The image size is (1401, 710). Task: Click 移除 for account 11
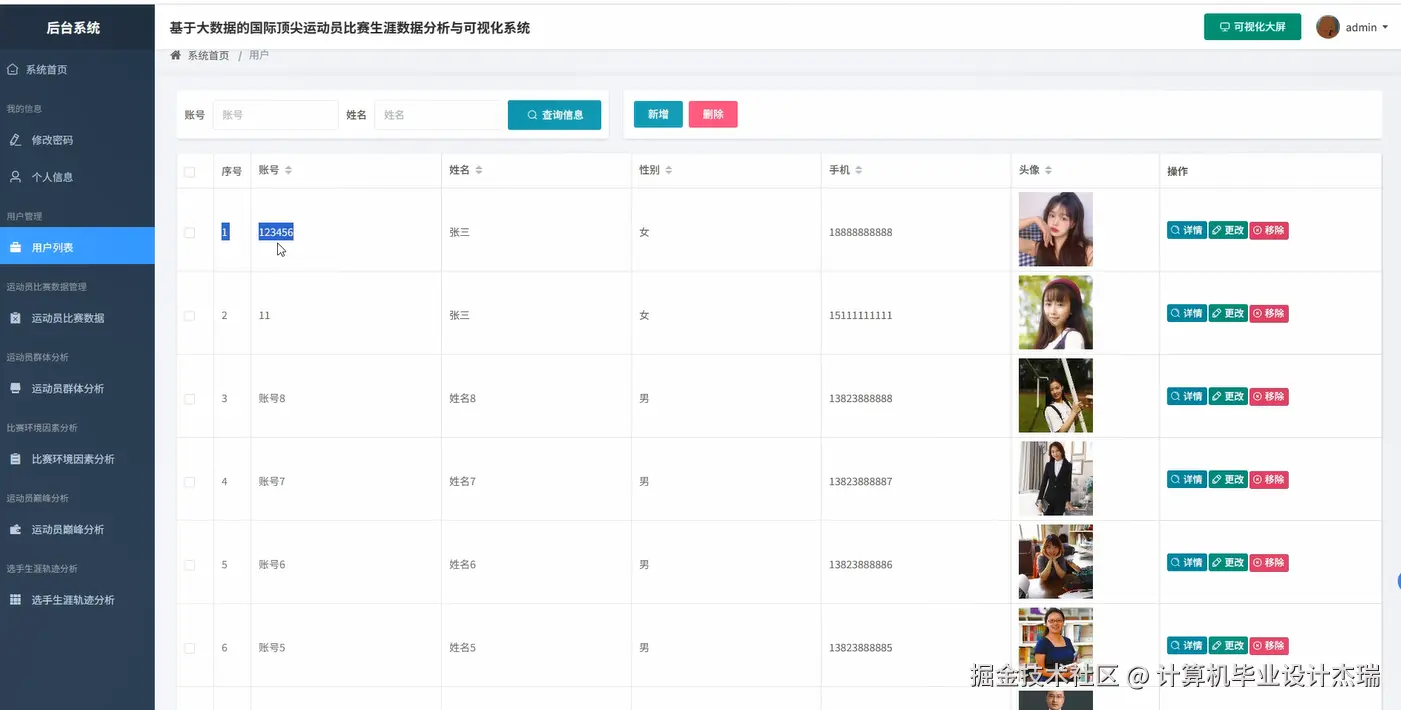1269,313
